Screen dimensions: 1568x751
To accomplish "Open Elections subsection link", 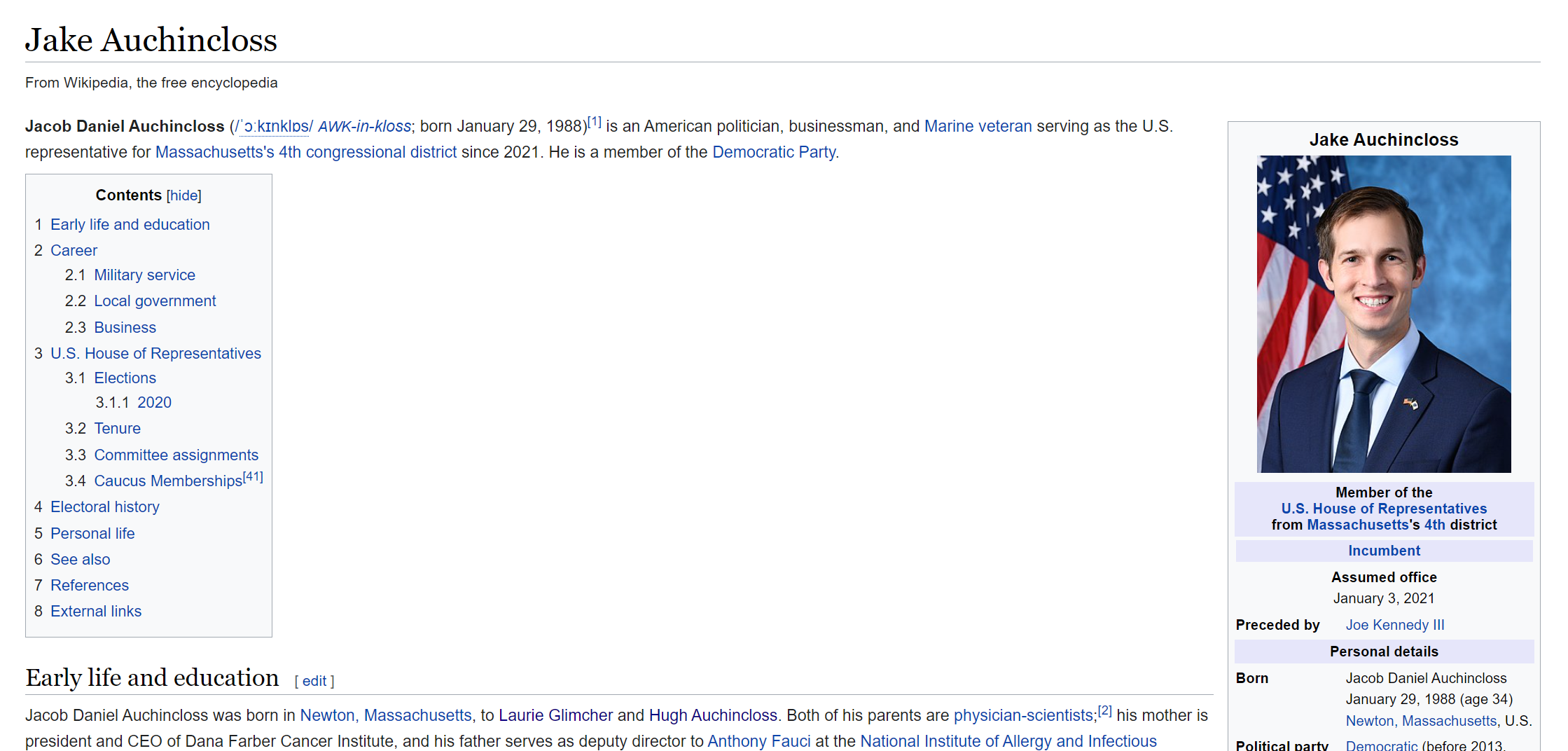I will point(125,378).
